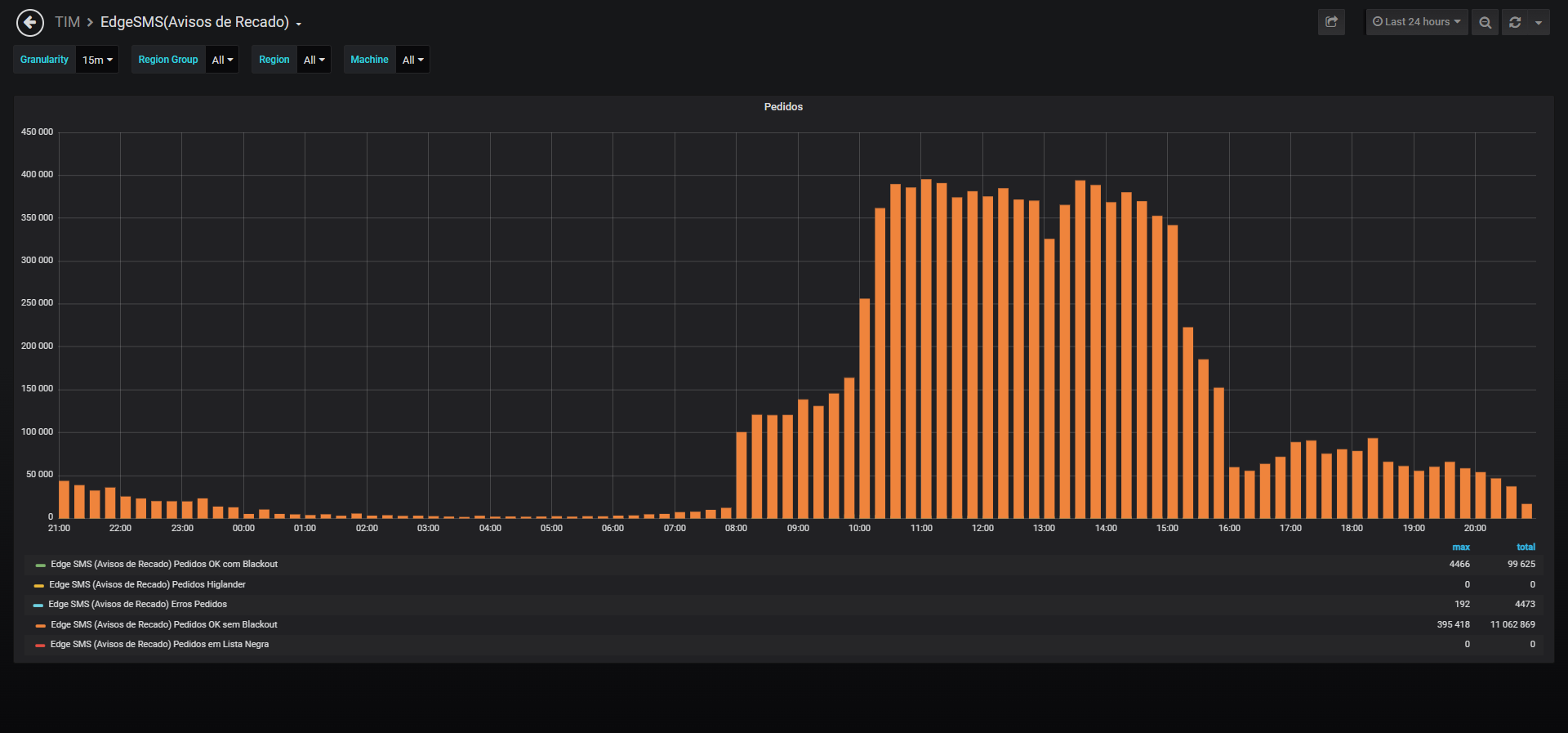
Task: Open the EdgeSMS(Avisos de Recado) dashboard menu
Action: (201, 22)
